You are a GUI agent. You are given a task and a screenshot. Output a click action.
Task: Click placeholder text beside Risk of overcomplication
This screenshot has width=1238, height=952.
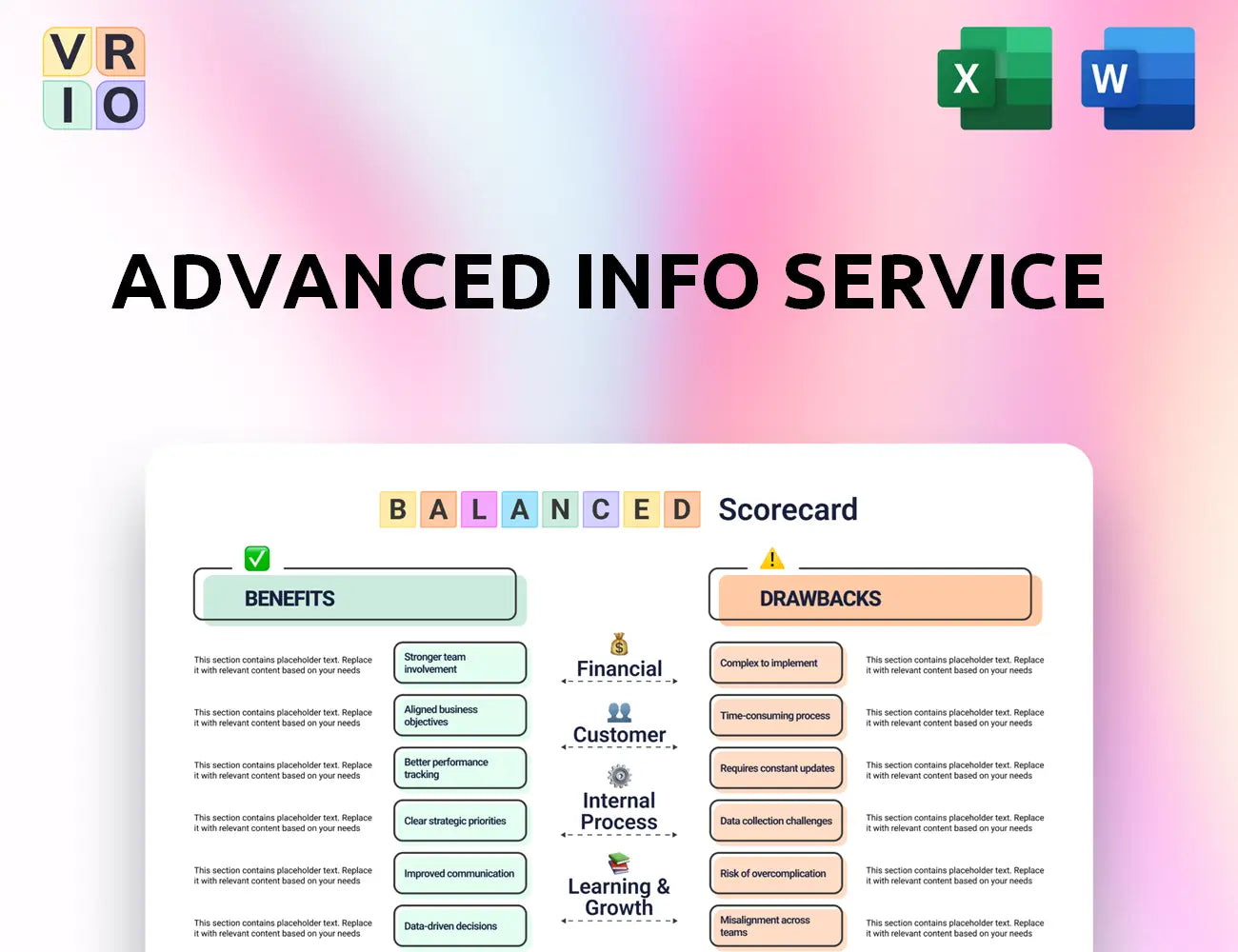955,875
